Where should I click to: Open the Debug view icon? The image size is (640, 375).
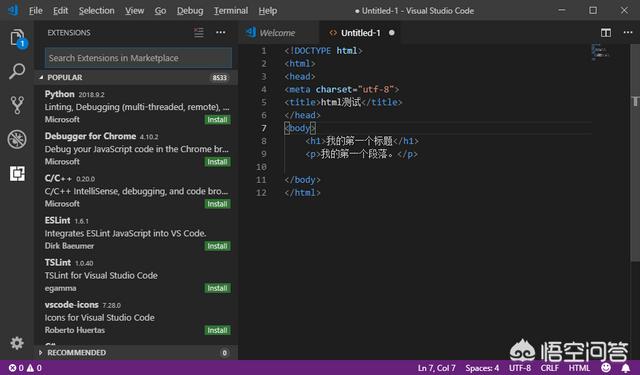17,139
